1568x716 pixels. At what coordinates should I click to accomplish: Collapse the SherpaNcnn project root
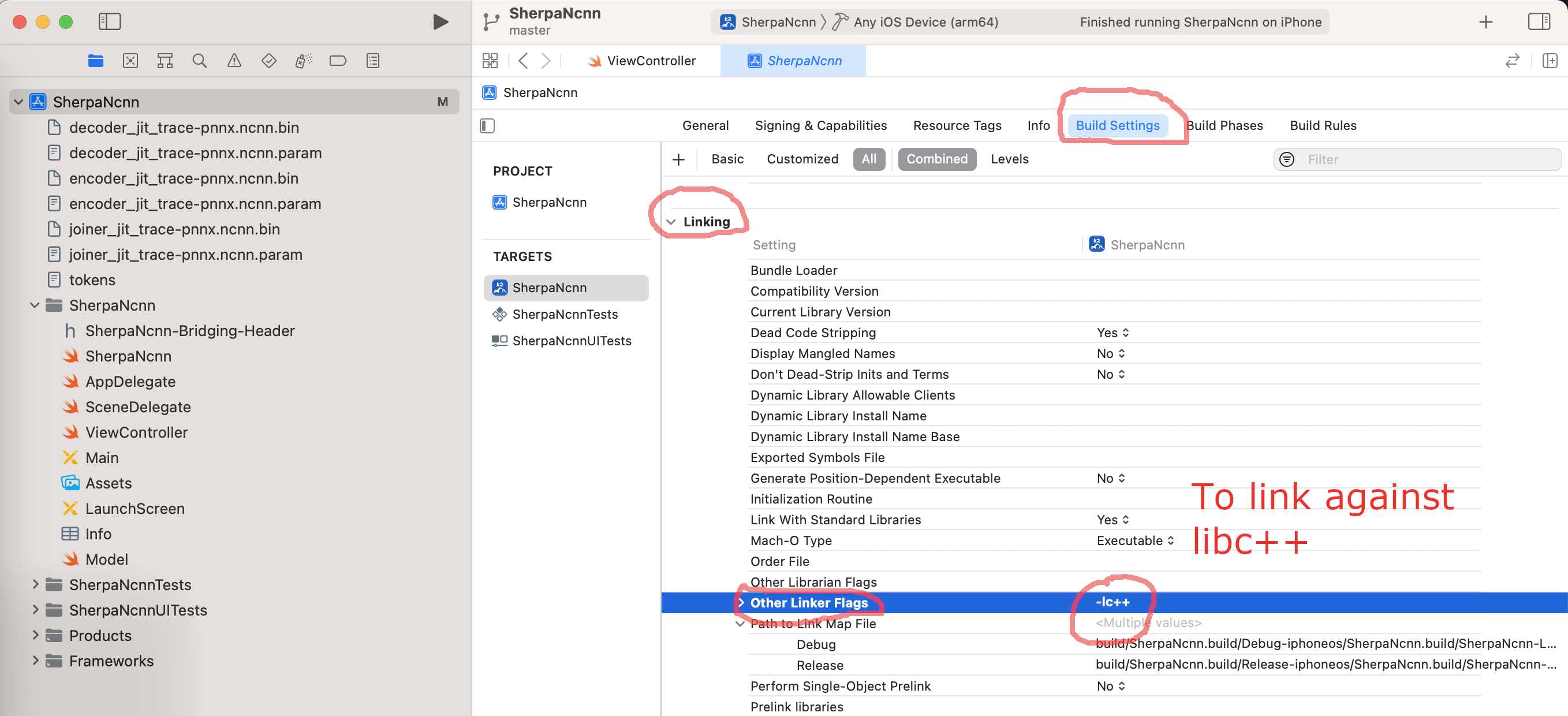pyautogui.click(x=19, y=102)
